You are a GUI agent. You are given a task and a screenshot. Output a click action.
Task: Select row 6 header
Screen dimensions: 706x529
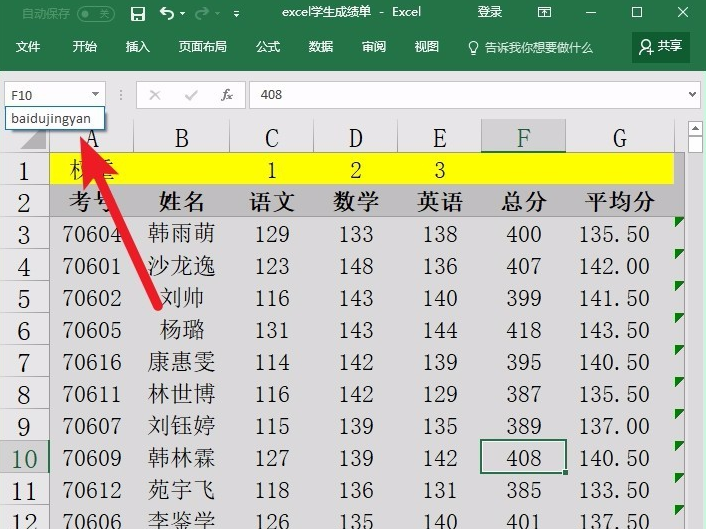(24, 330)
